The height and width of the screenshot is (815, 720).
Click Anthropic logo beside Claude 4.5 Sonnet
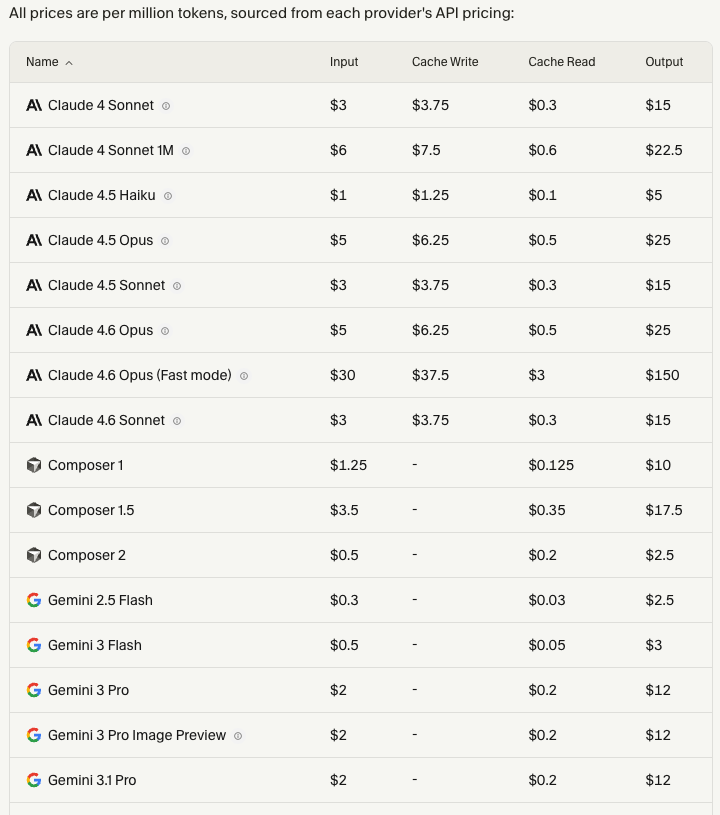(x=34, y=285)
